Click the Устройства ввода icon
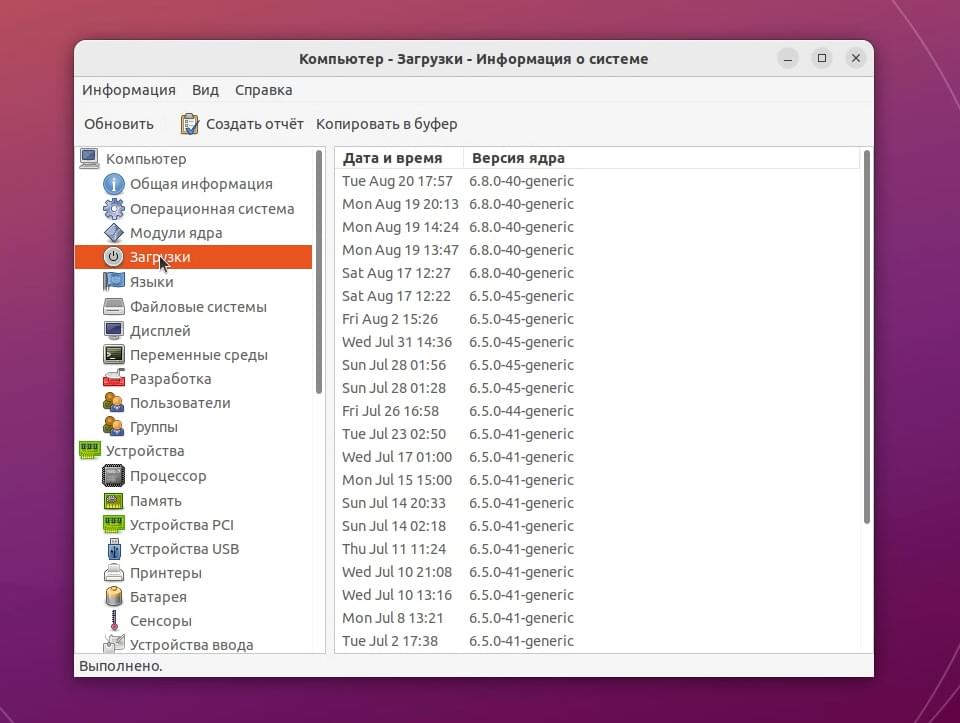The width and height of the screenshot is (960, 723). click(113, 644)
